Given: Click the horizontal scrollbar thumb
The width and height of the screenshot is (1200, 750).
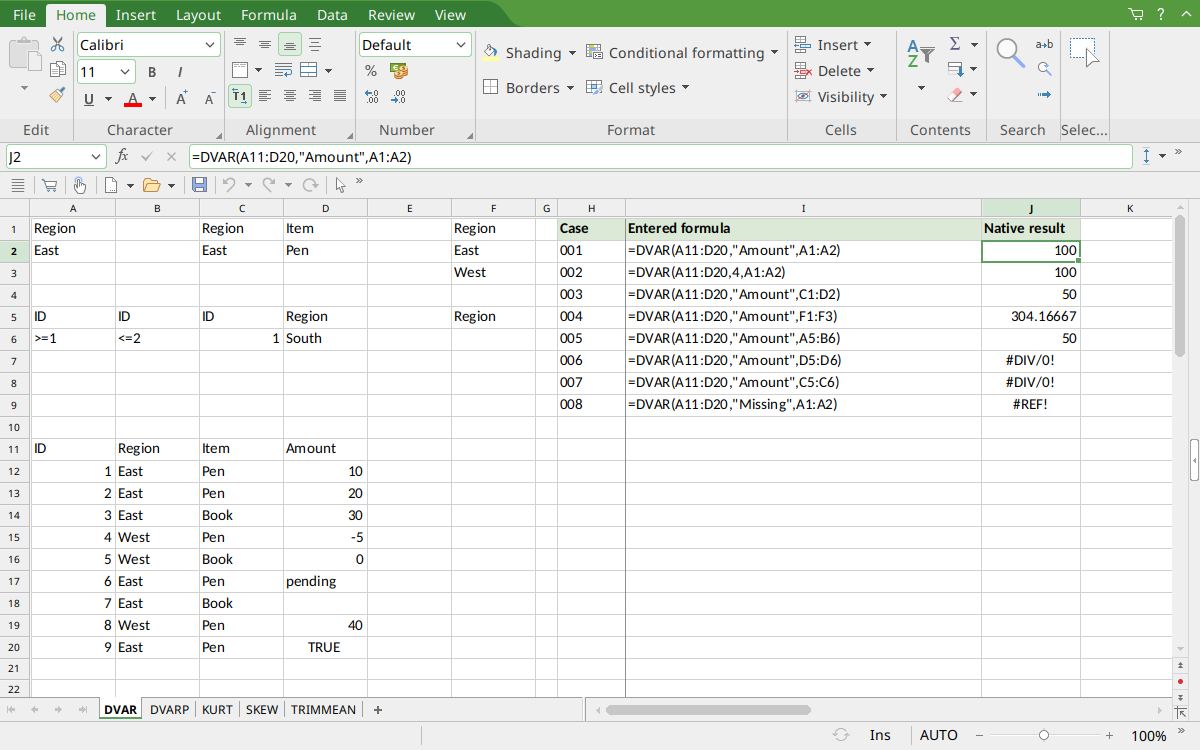Looking at the screenshot, I should [707, 710].
